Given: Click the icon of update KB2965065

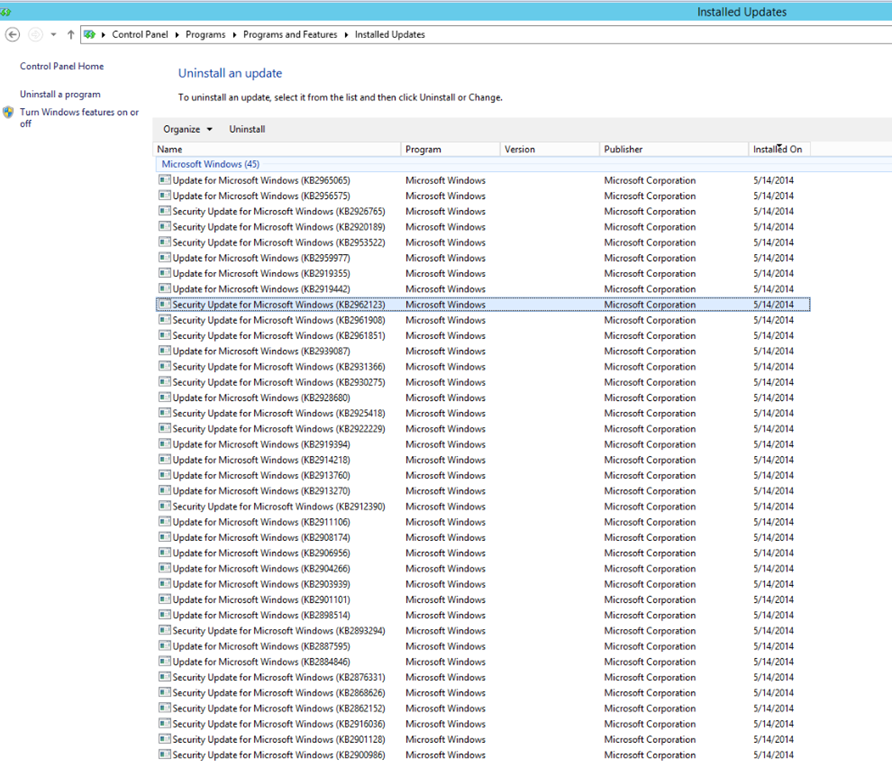Looking at the screenshot, I should pos(164,180).
